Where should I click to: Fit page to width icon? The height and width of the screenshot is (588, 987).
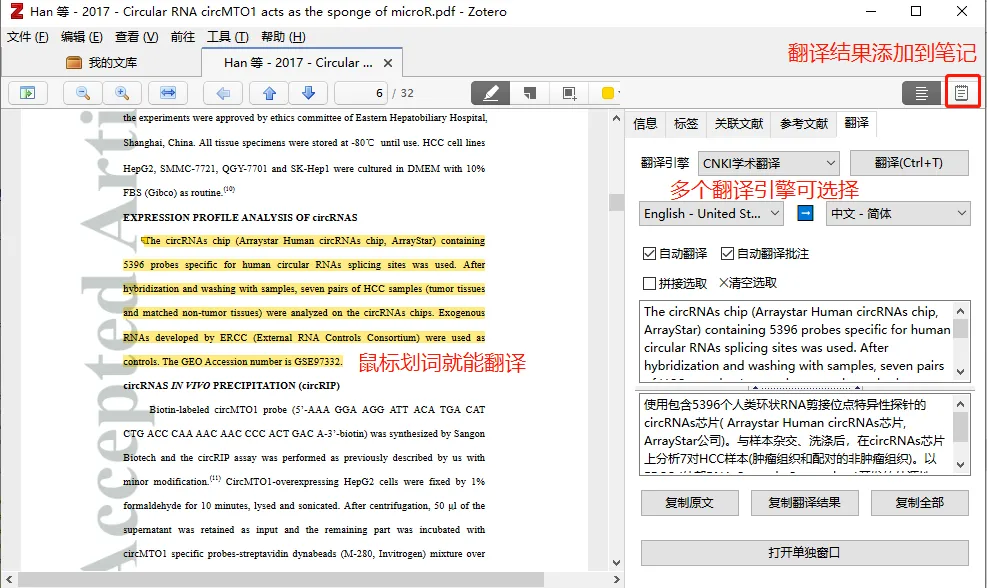(168, 93)
